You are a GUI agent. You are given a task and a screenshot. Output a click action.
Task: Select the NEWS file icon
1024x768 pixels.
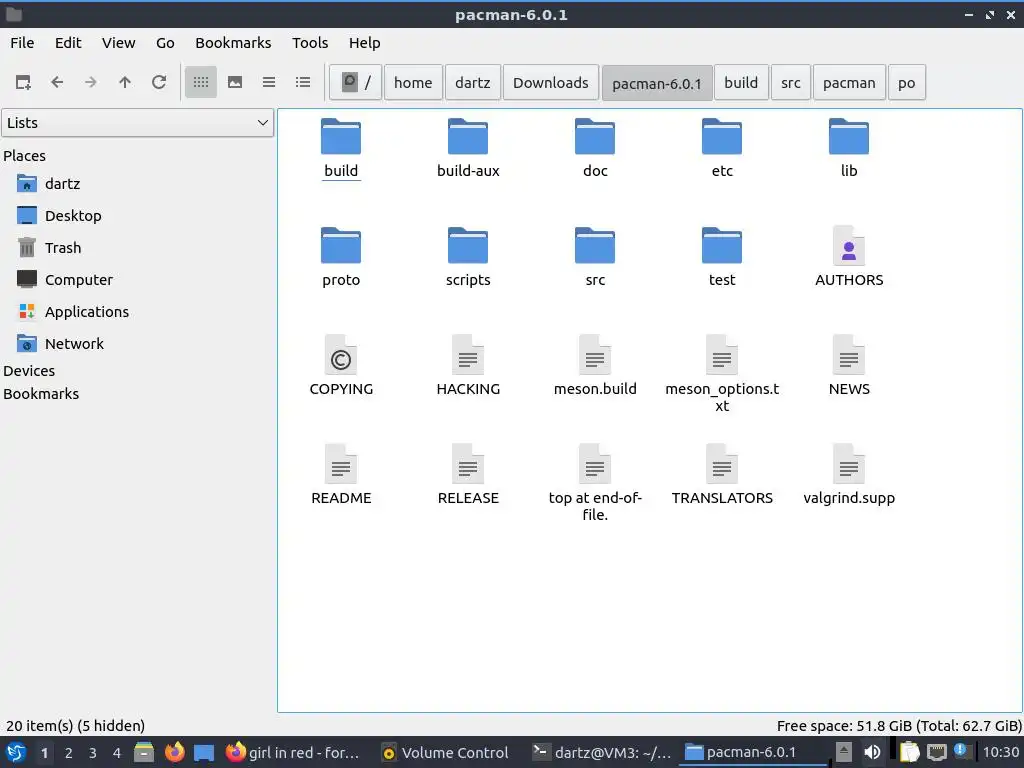849,355
